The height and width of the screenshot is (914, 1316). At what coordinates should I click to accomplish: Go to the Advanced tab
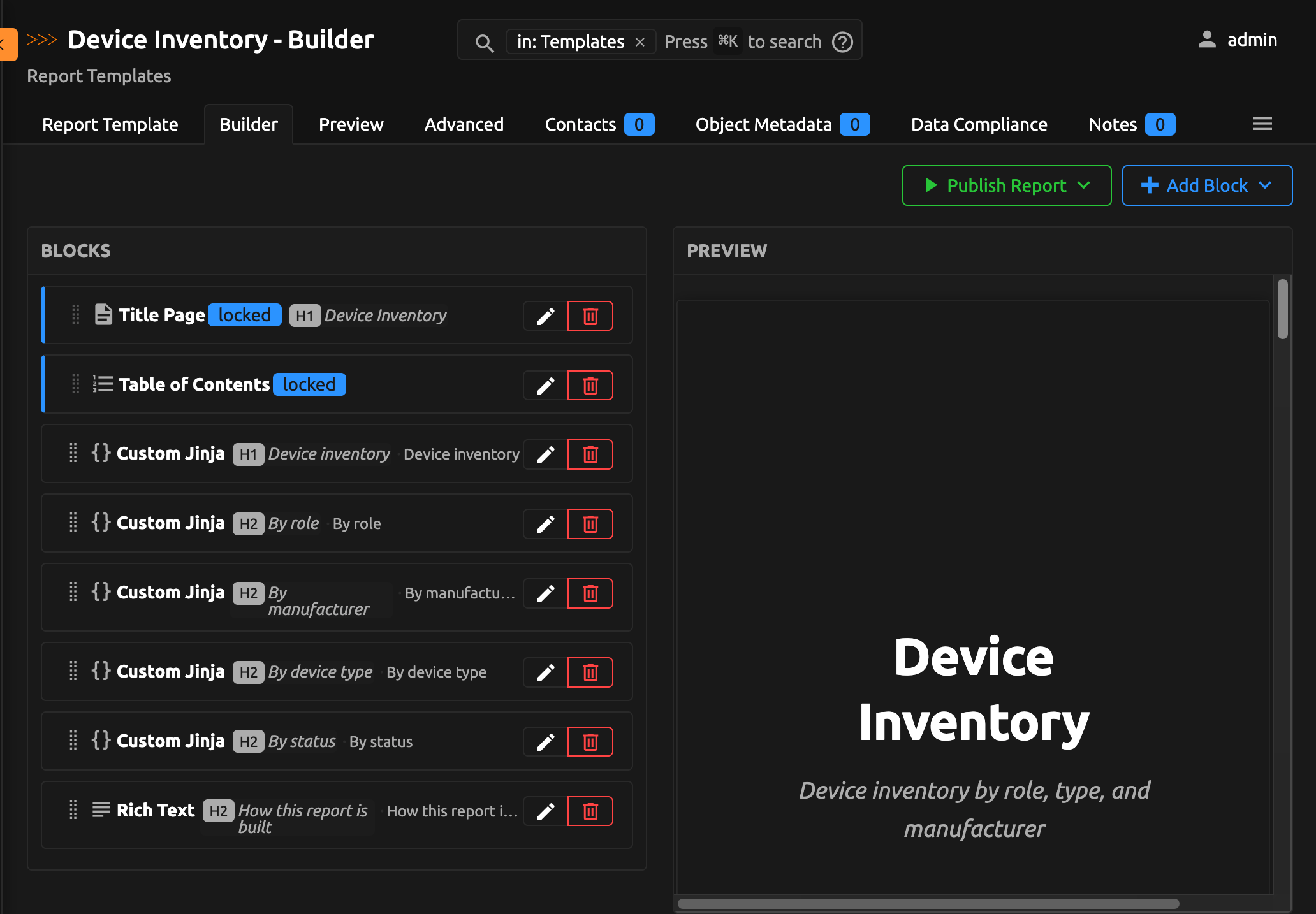point(464,124)
